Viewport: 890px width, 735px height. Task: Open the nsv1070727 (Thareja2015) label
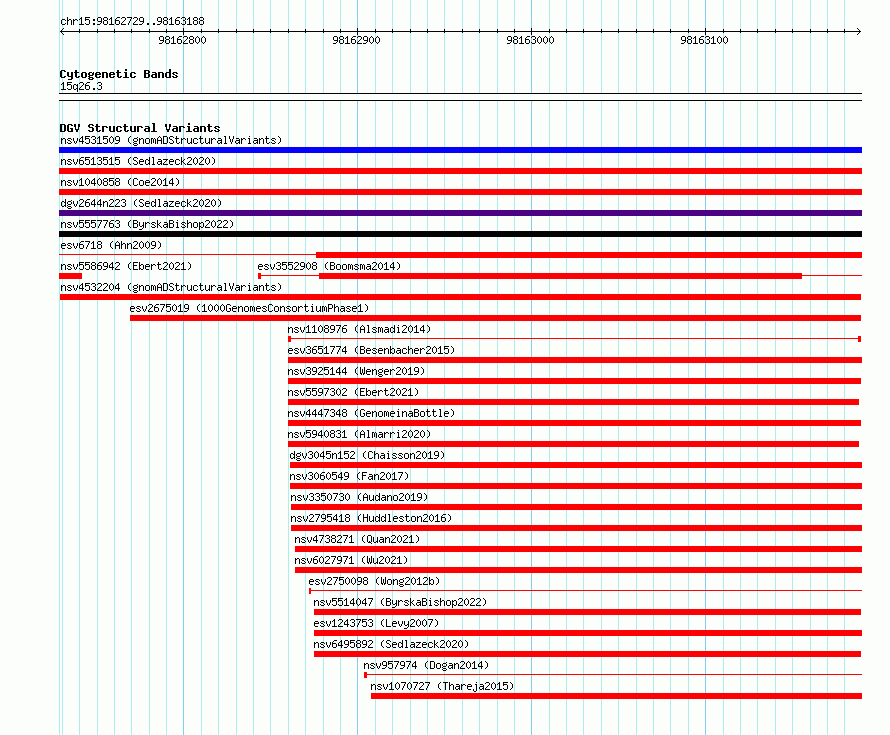[442, 686]
